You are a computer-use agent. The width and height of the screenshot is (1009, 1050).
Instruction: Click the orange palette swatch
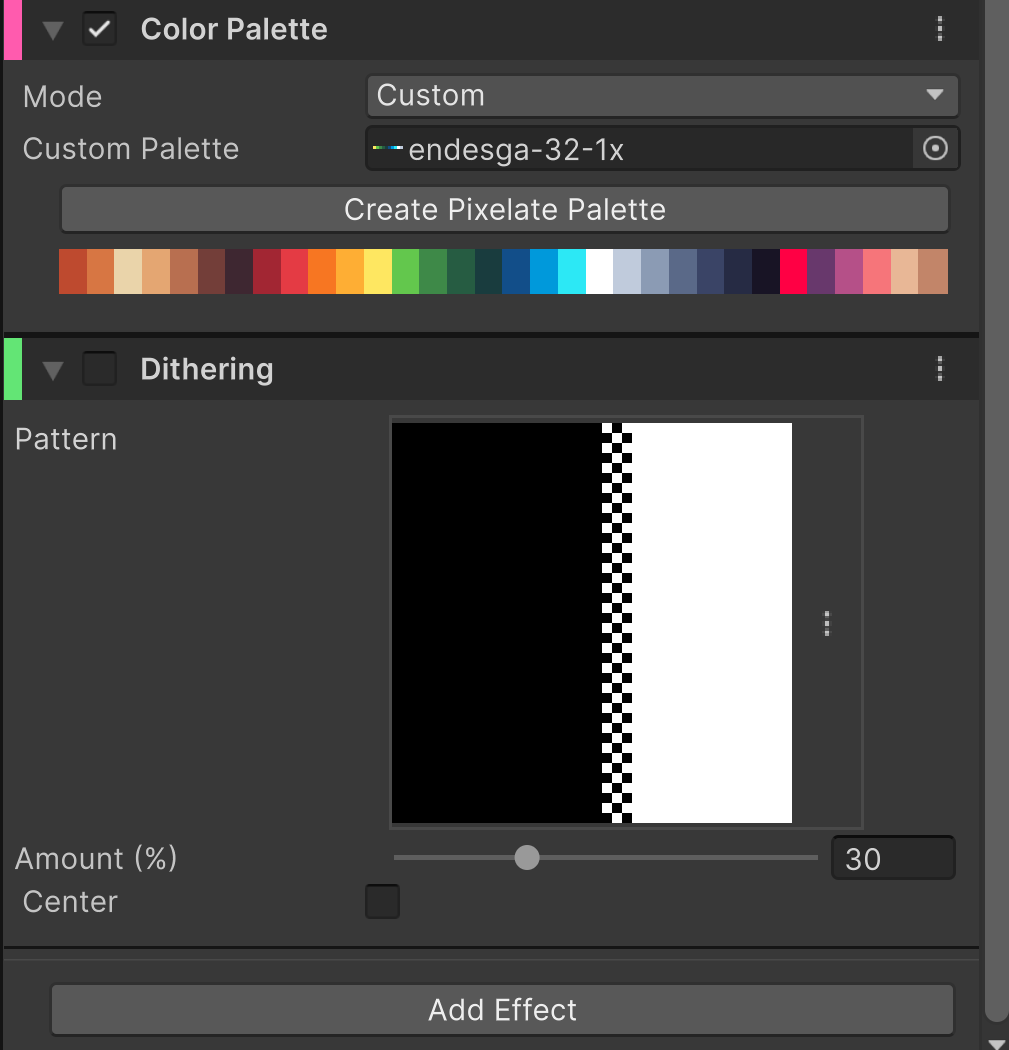(322, 271)
